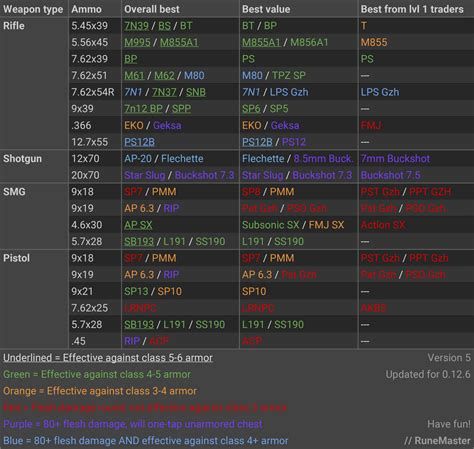This screenshot has width=474, height=449.
Task: Click the 'Underlined = Effective against class 5-6 armor' legend
Action: [108, 358]
